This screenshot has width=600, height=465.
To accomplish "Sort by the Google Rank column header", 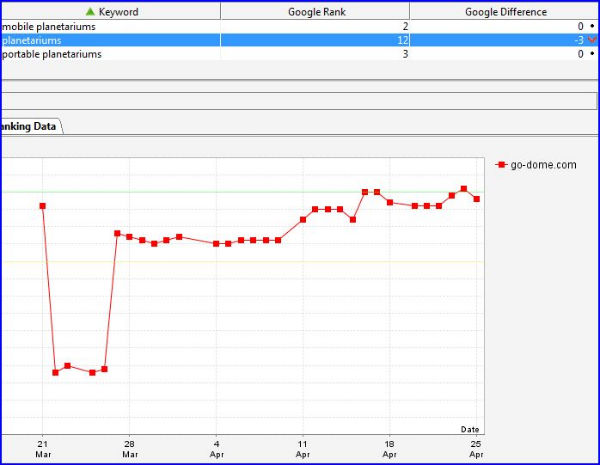I will pyautogui.click(x=316, y=11).
